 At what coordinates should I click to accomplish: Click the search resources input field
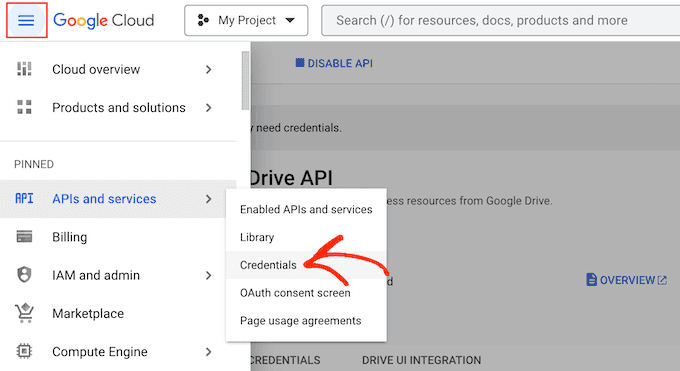(x=500, y=20)
